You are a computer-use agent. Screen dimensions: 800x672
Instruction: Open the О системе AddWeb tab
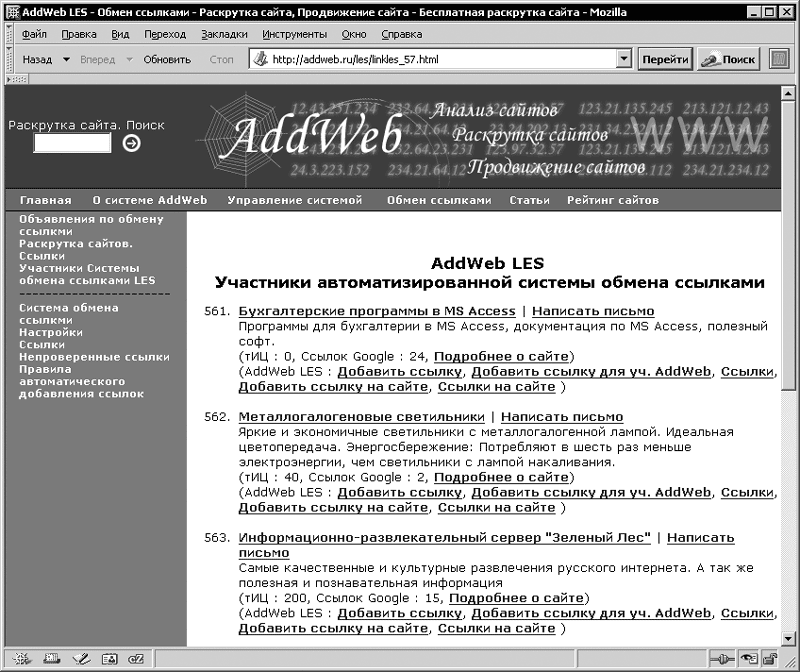150,201
